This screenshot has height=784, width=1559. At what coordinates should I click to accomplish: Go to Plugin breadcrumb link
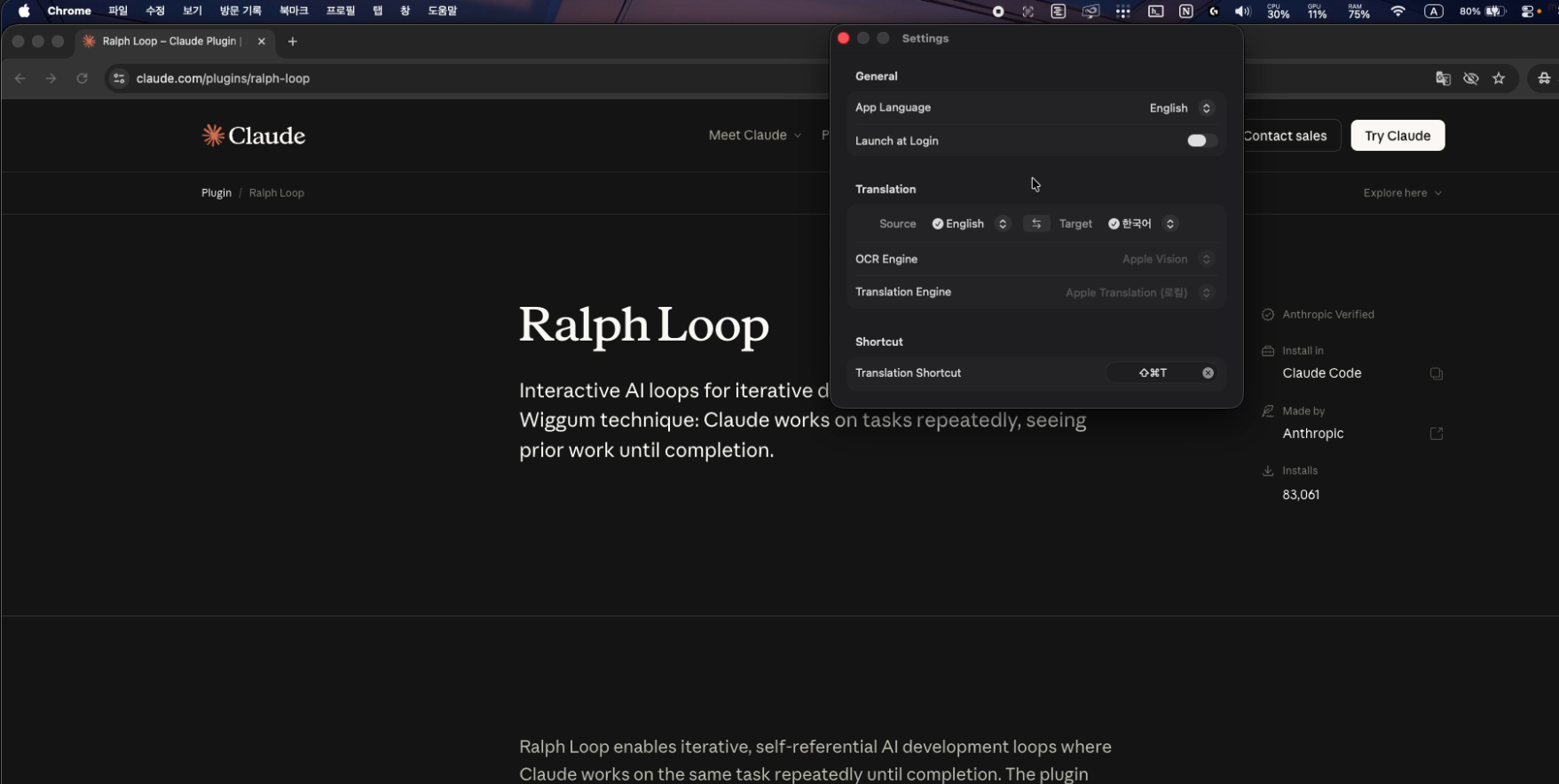(x=216, y=193)
